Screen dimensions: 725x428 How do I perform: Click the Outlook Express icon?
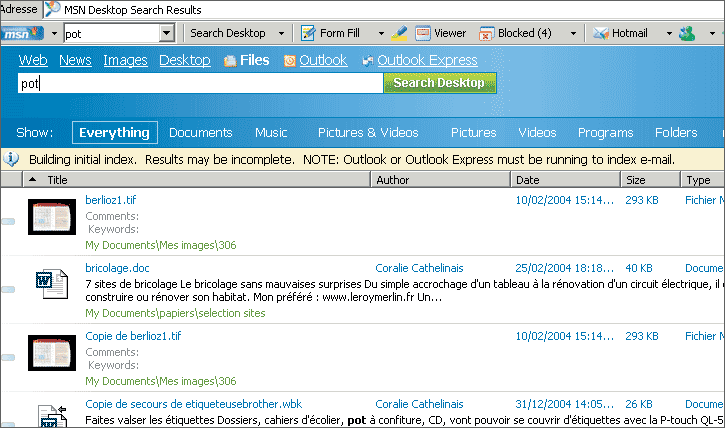[x=368, y=61]
